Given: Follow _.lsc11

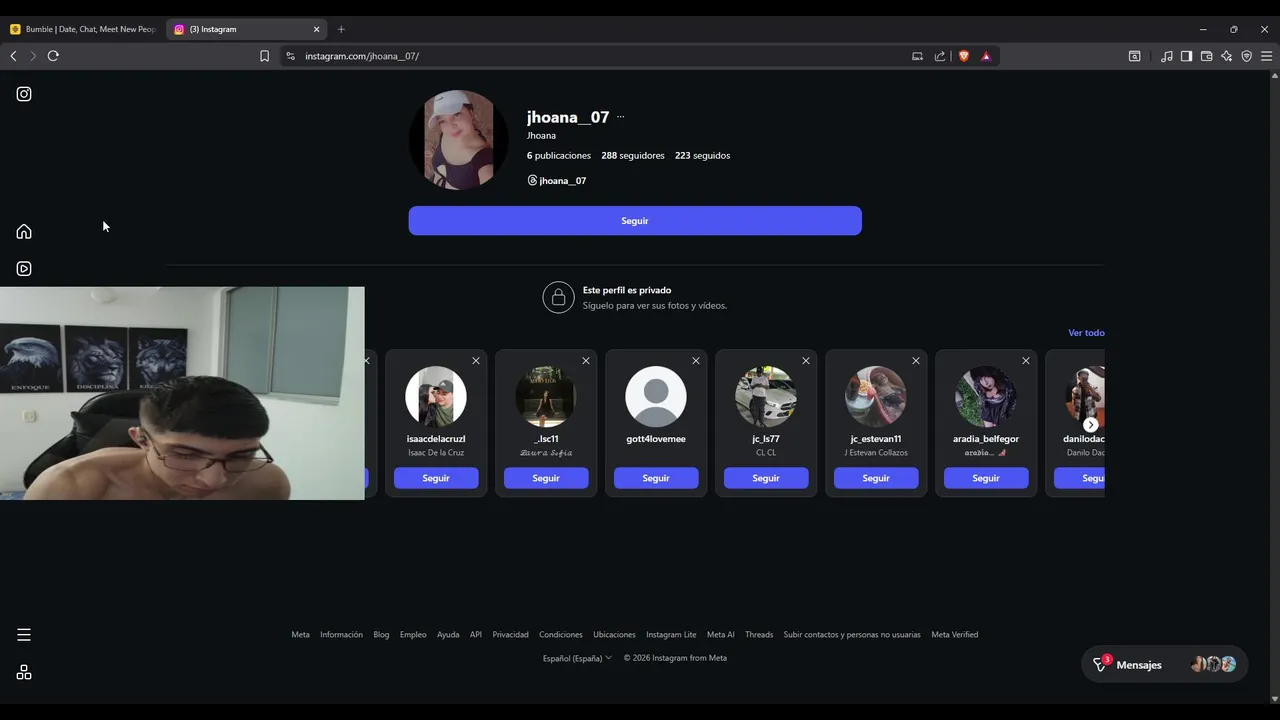Looking at the screenshot, I should point(546,478).
